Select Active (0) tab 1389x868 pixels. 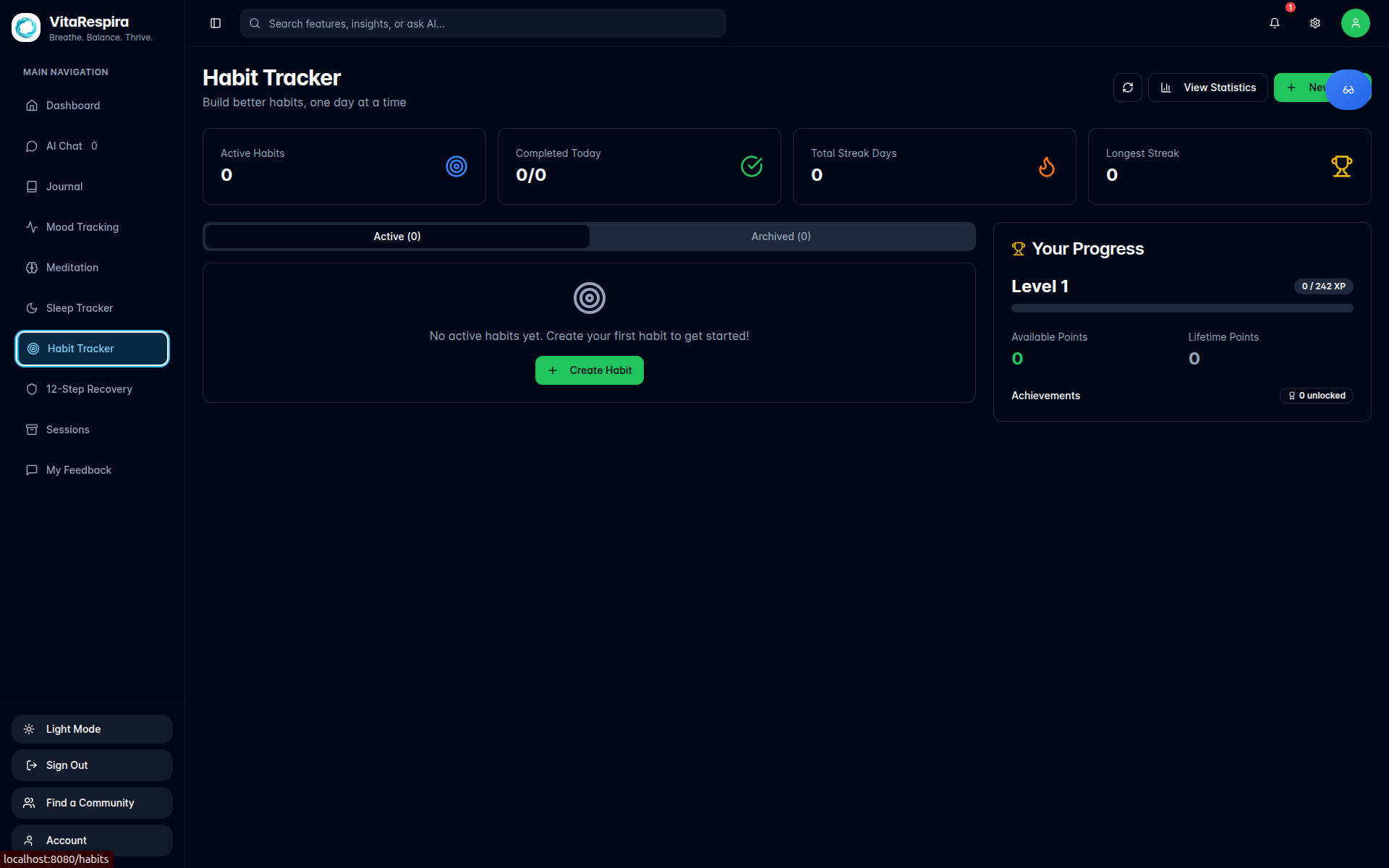396,237
